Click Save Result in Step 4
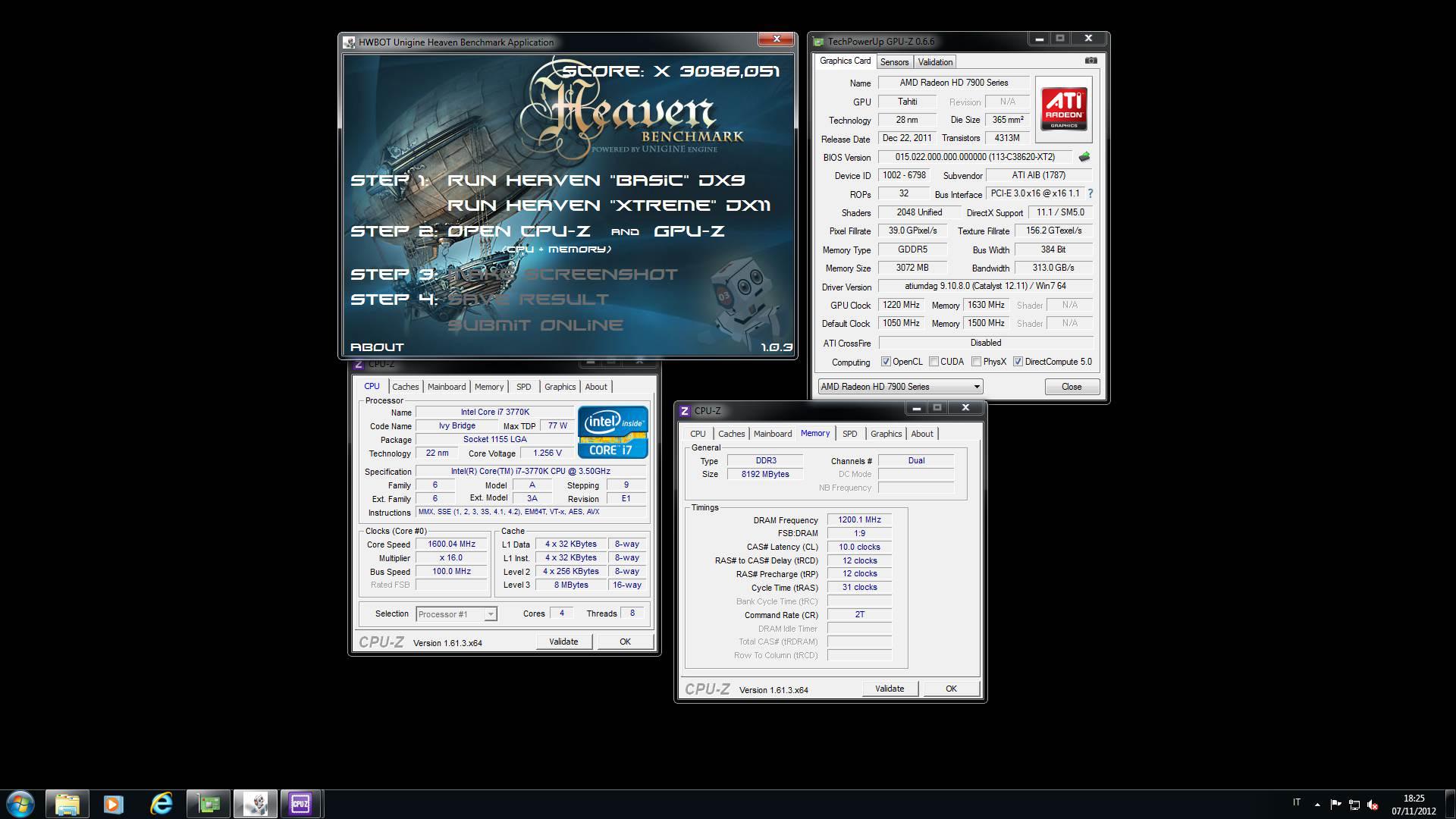Viewport: 1456px width, 819px height. pyautogui.click(x=529, y=300)
